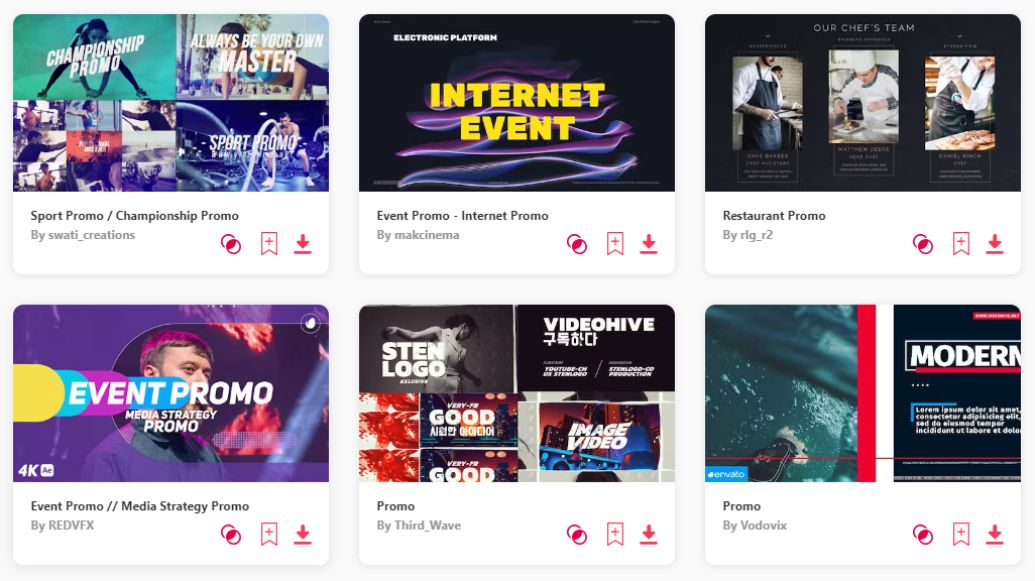Show similar items for Restaurant Promo
The width and height of the screenshot is (1035, 581).
pyautogui.click(x=923, y=244)
